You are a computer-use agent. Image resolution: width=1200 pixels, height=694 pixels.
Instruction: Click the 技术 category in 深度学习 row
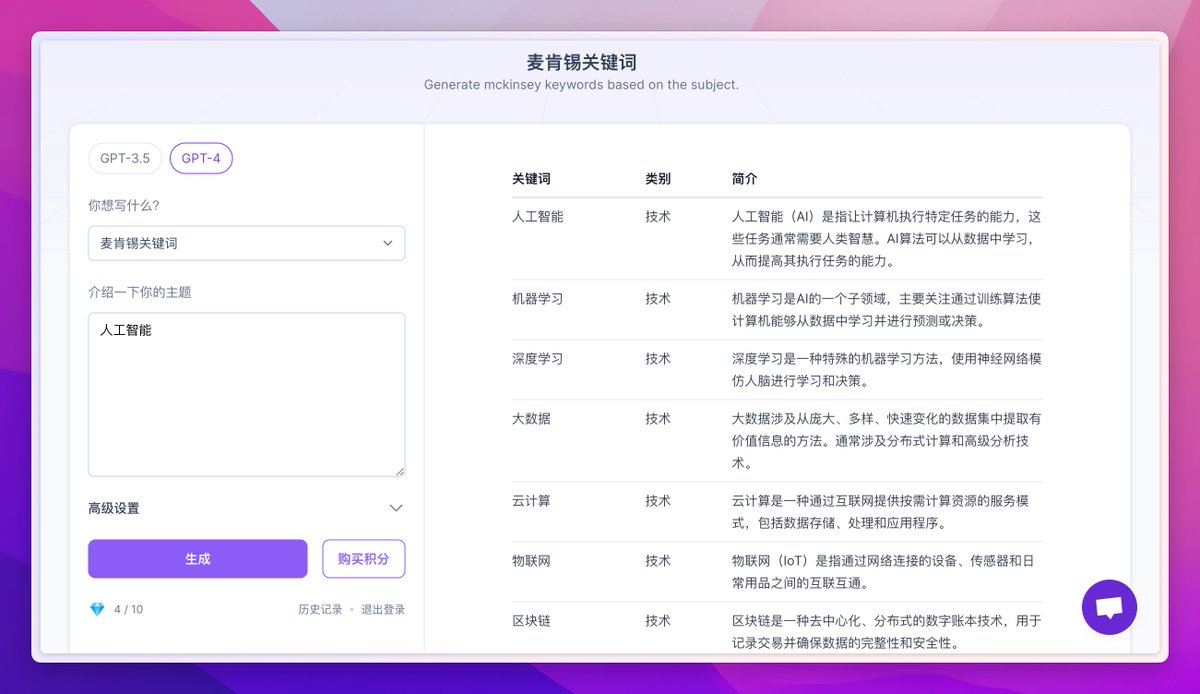pyautogui.click(x=658, y=359)
